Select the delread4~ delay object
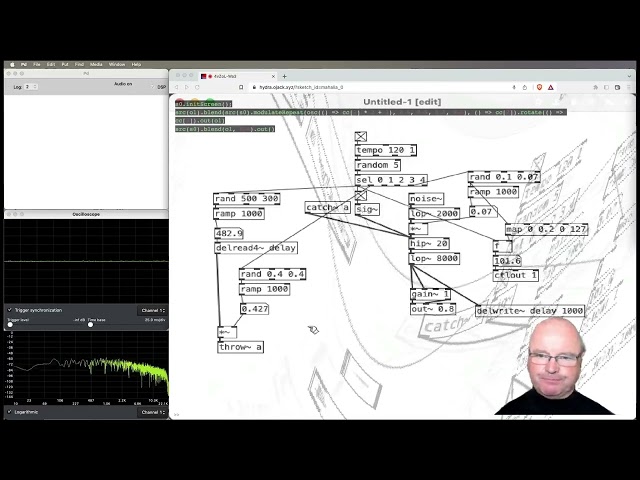The height and width of the screenshot is (480, 640). 256,248
